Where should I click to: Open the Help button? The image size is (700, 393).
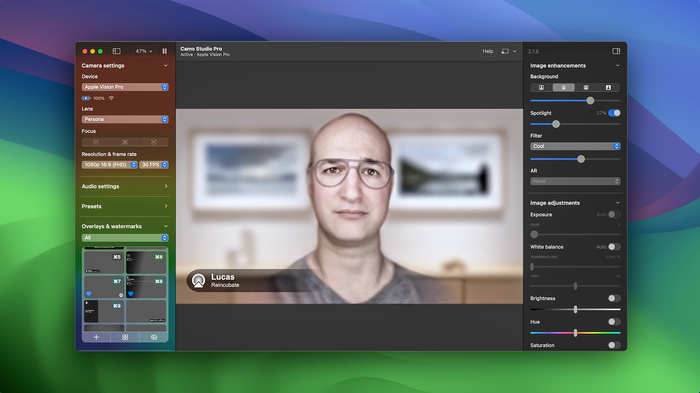pos(488,51)
